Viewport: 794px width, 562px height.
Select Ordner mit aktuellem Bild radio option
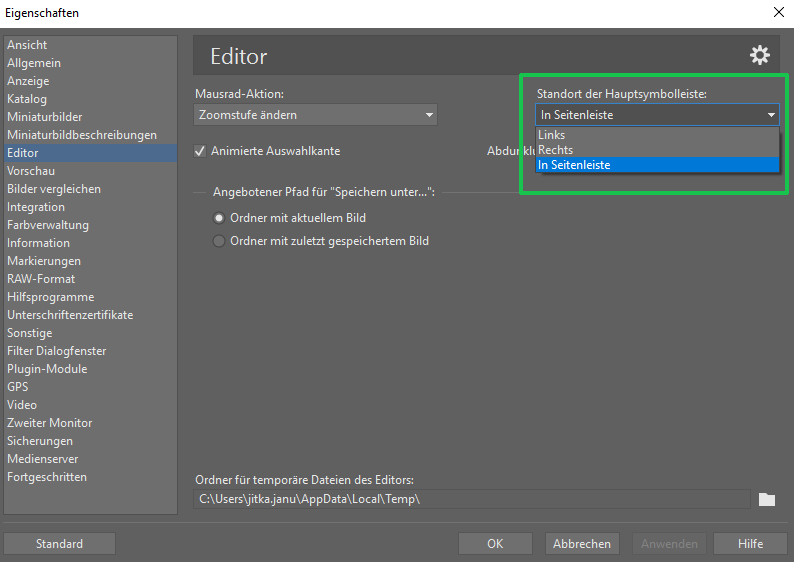tap(219, 218)
